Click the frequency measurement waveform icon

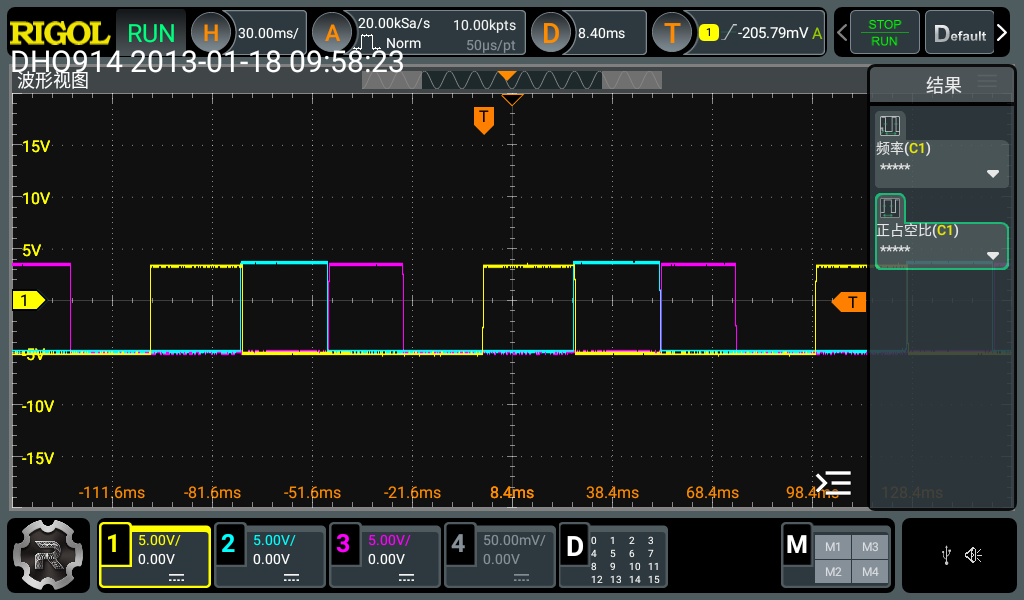(x=889, y=126)
